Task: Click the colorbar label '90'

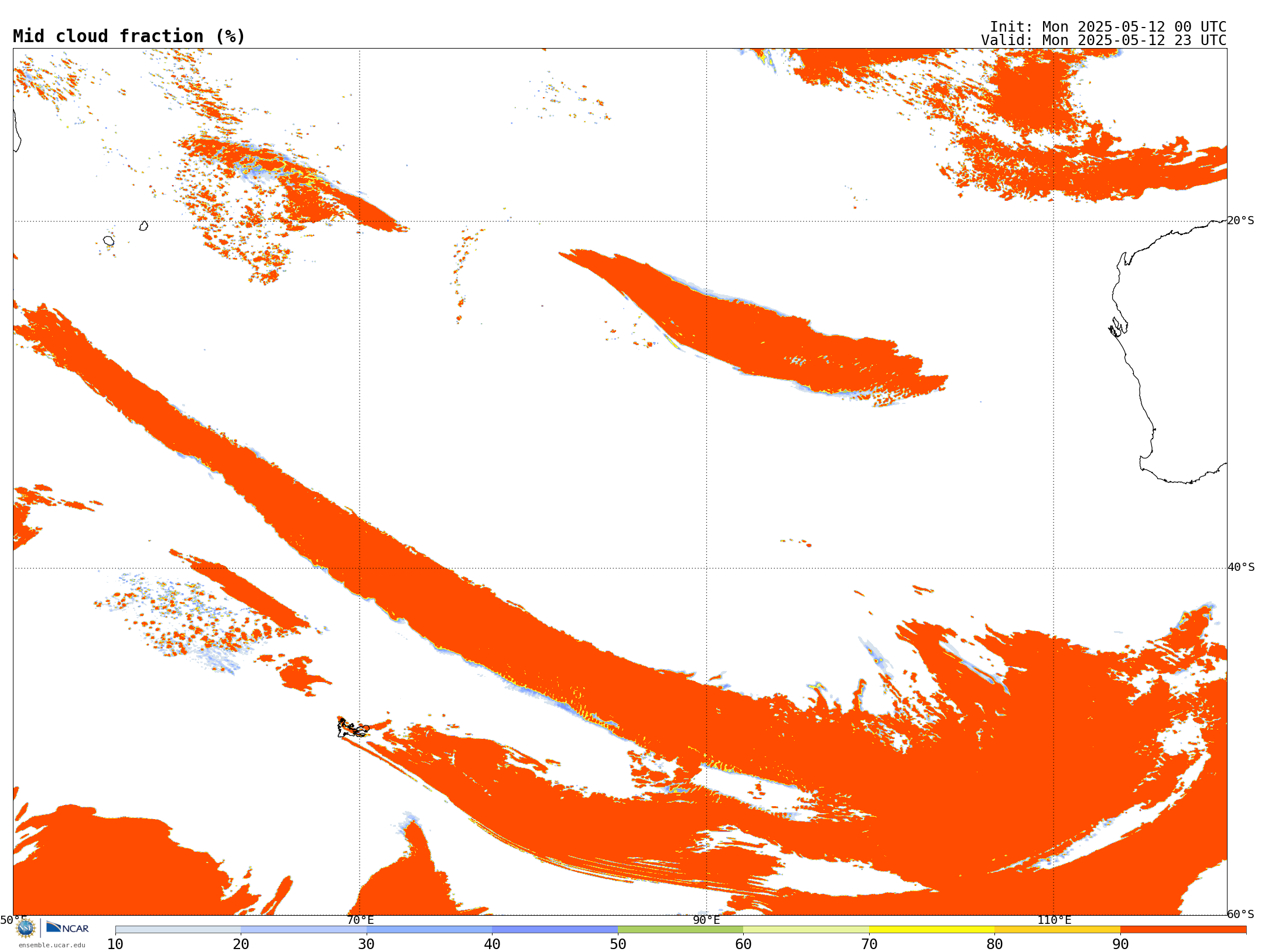Action: tap(1120, 944)
